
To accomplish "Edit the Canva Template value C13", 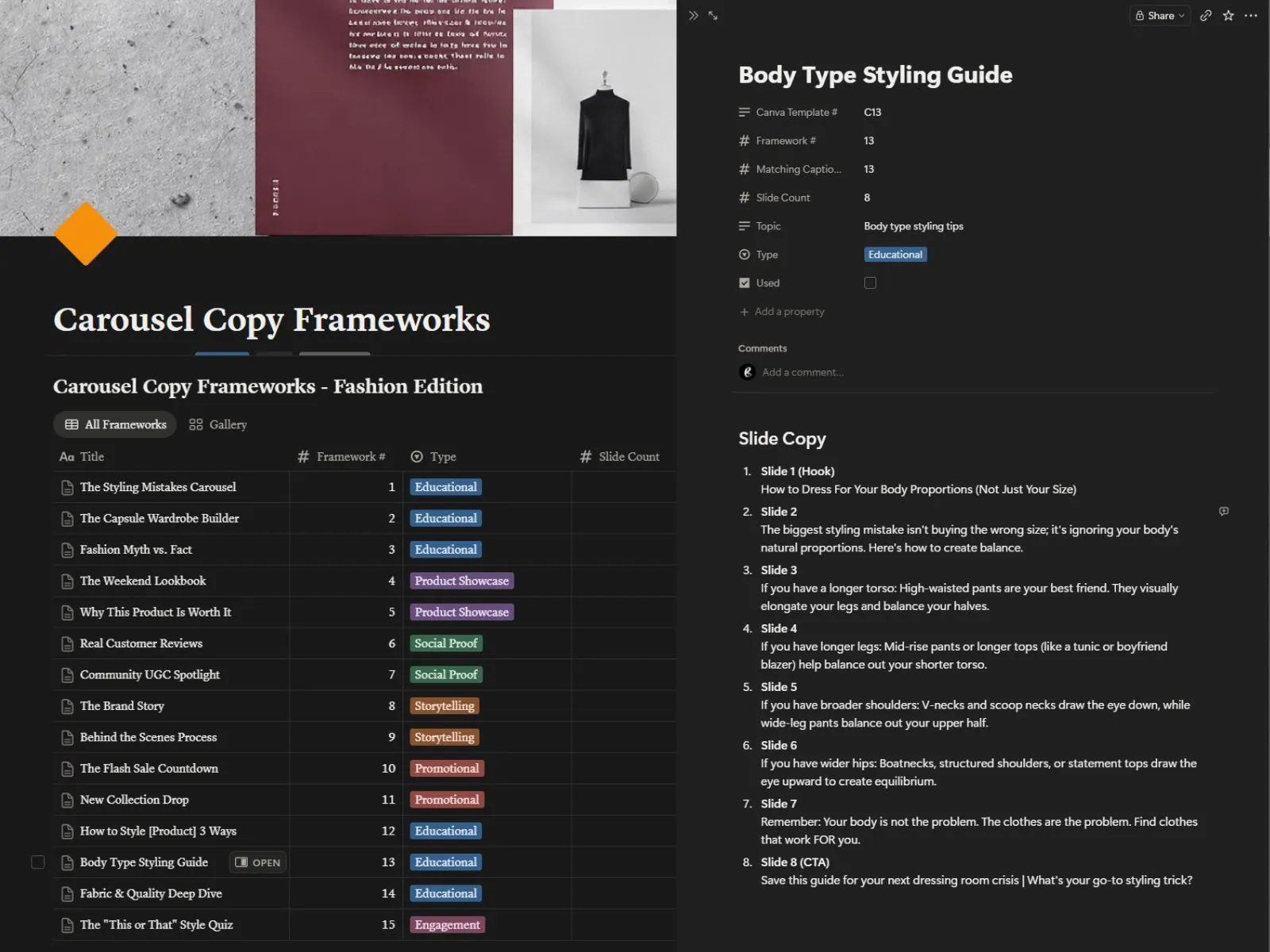I will click(872, 112).
